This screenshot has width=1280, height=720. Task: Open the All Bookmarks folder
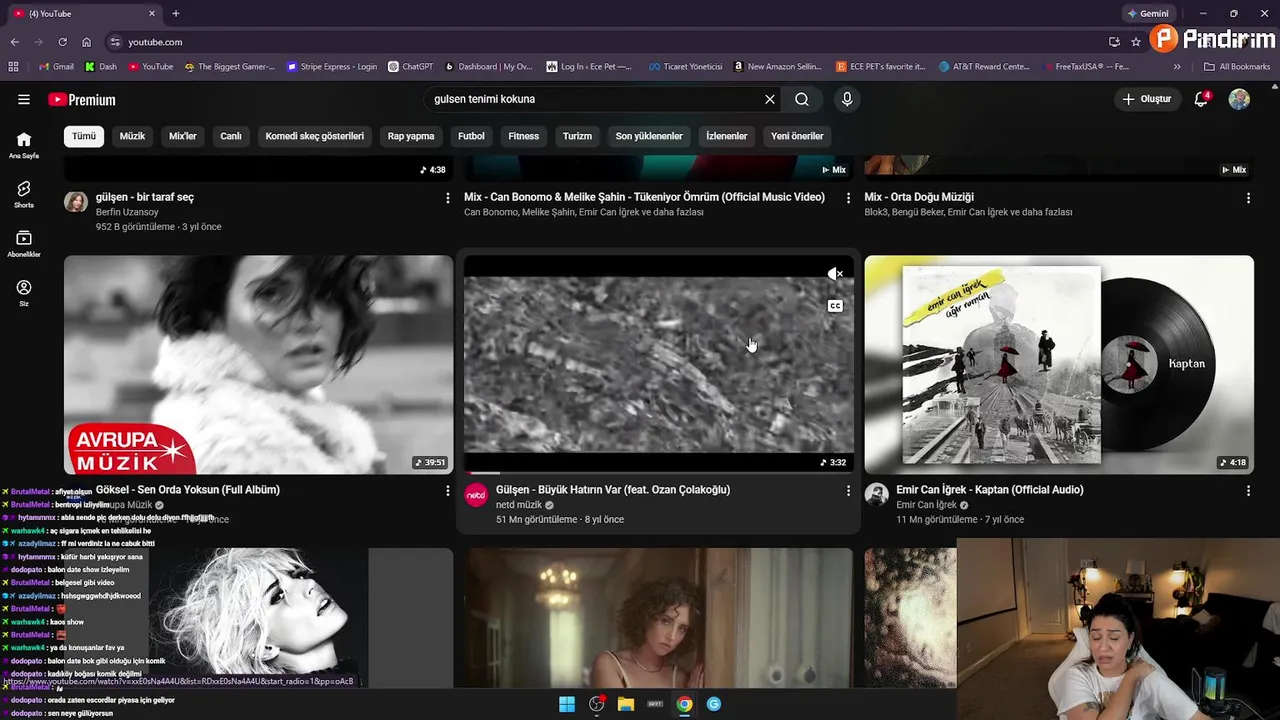tap(1237, 67)
